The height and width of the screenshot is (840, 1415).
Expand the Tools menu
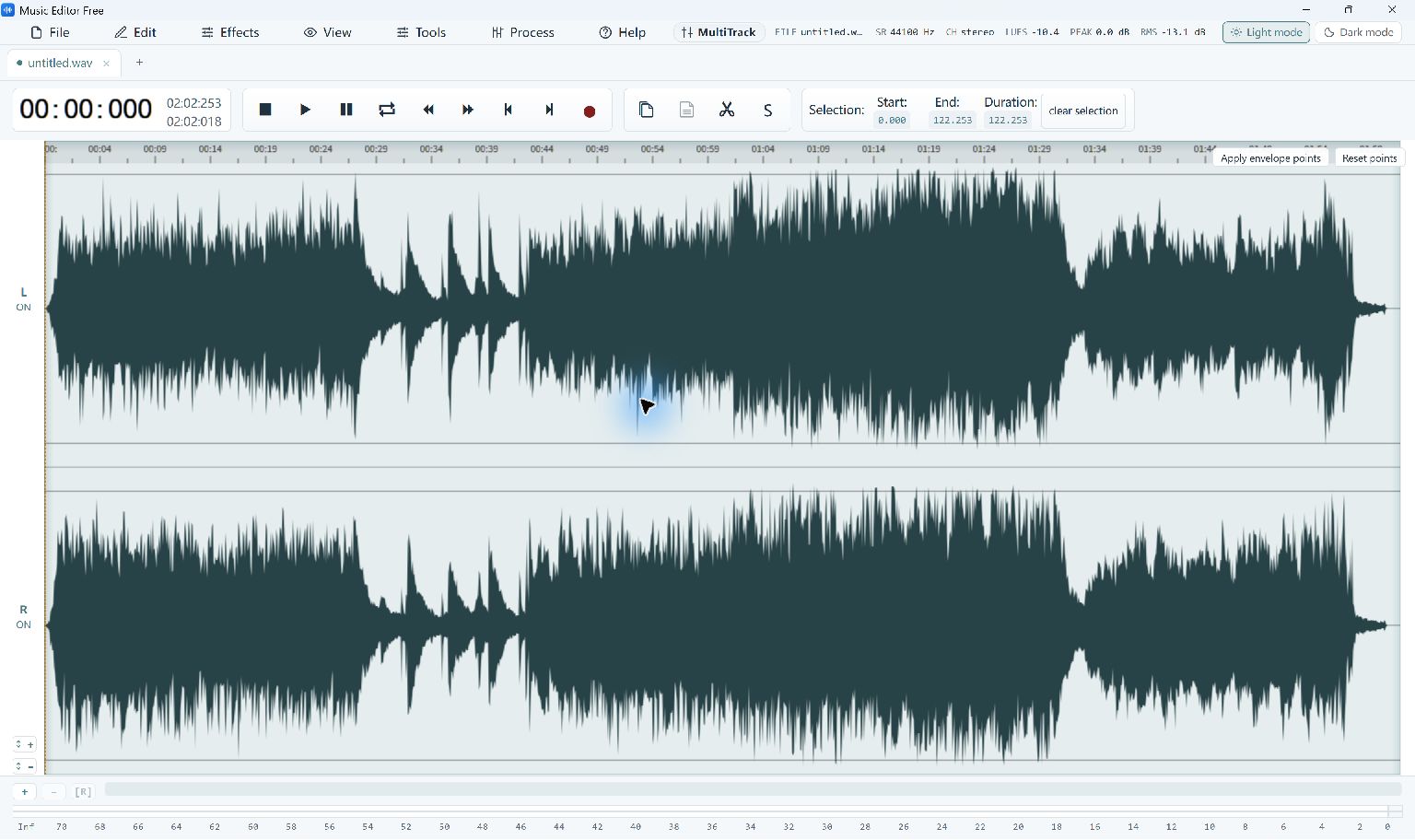(422, 32)
